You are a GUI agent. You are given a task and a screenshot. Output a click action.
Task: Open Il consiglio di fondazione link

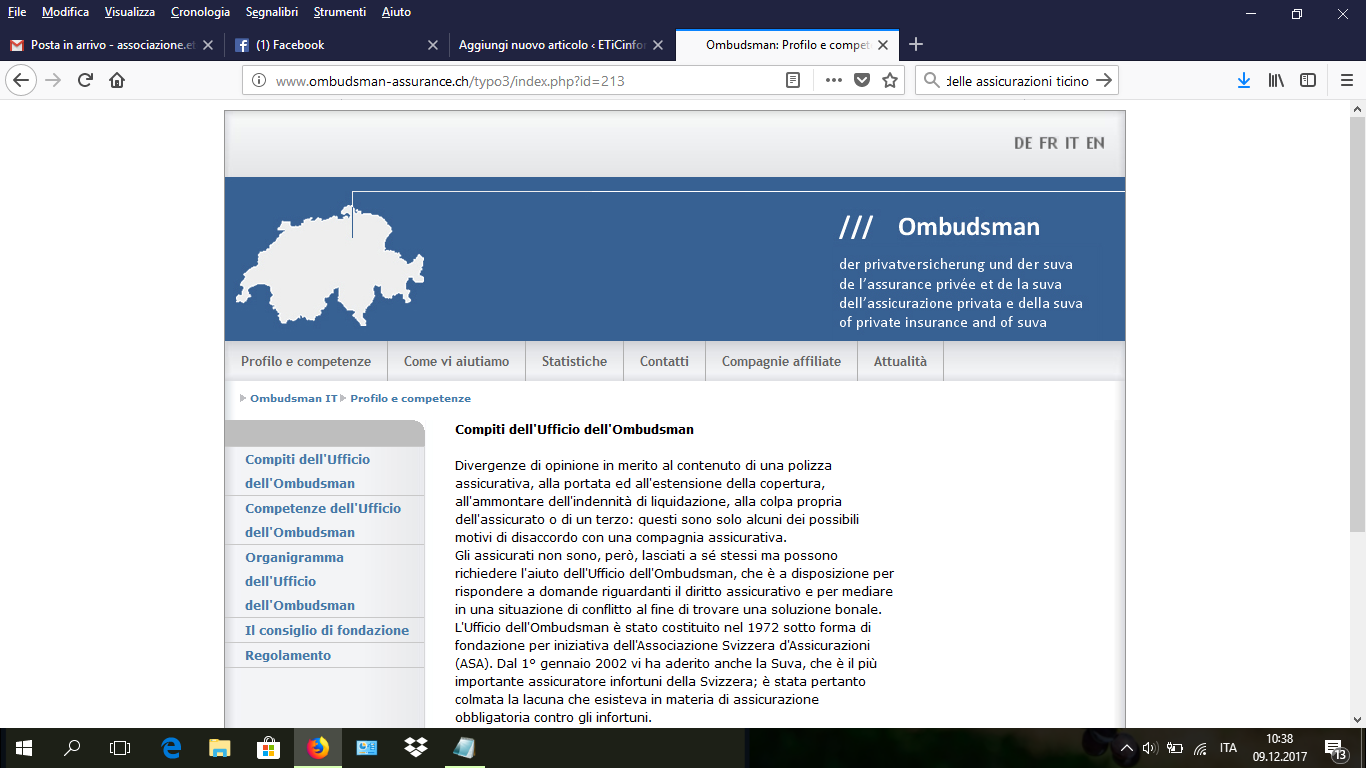tap(327, 630)
